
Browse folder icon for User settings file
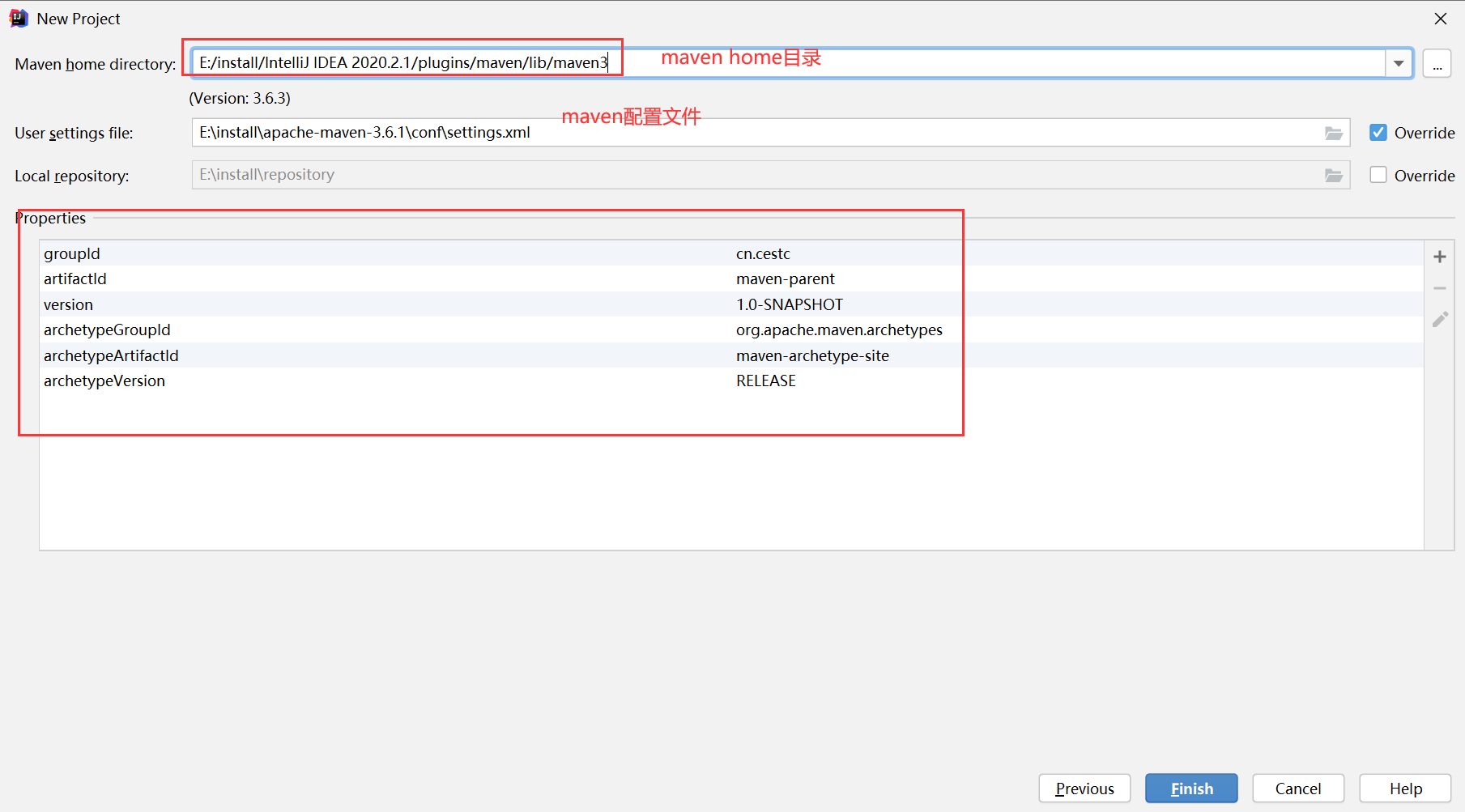point(1333,133)
